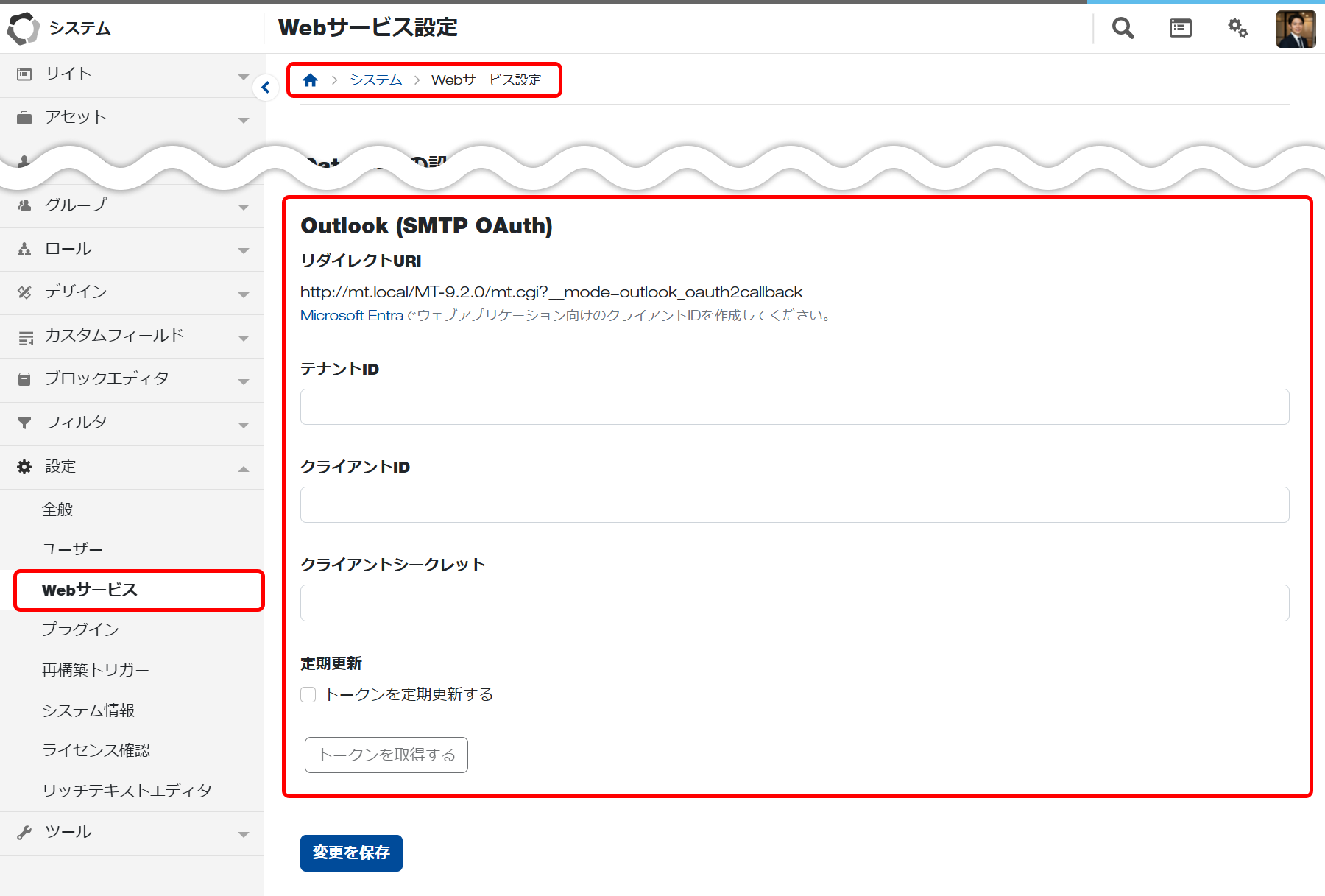1325x896 pixels.
Task: Click the Webサービス設定 breadcrumb text
Action: click(x=486, y=80)
